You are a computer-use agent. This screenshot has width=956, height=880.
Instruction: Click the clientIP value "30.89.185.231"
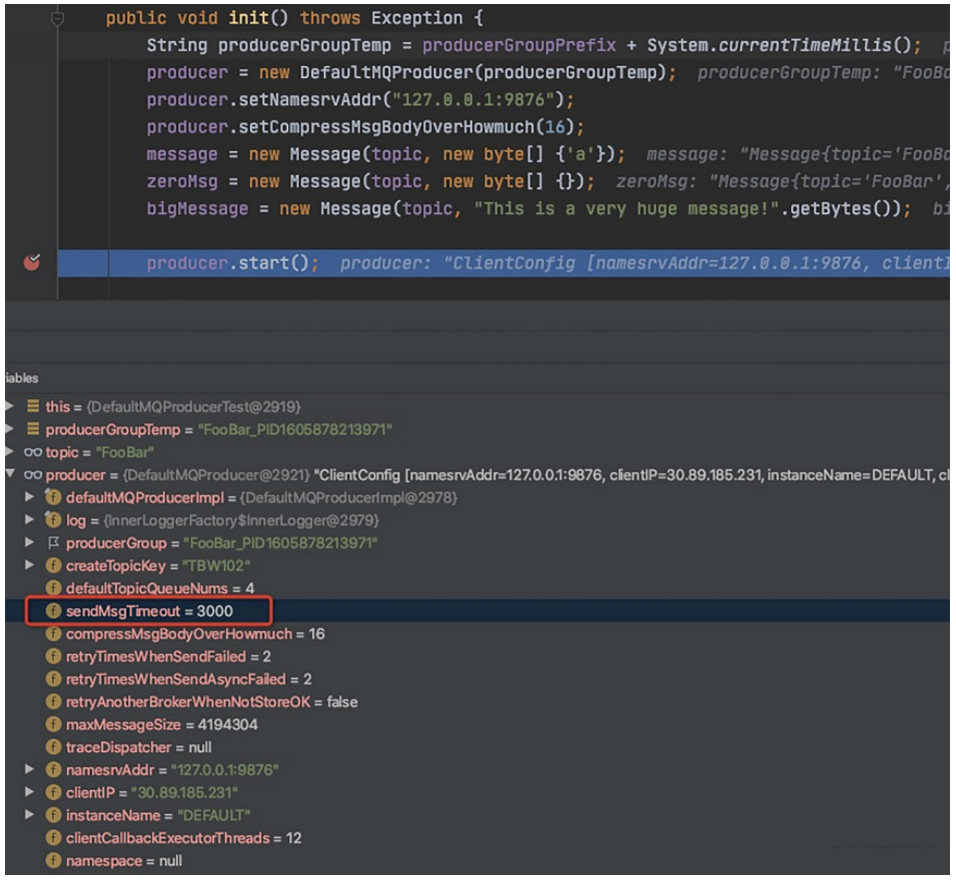click(184, 793)
